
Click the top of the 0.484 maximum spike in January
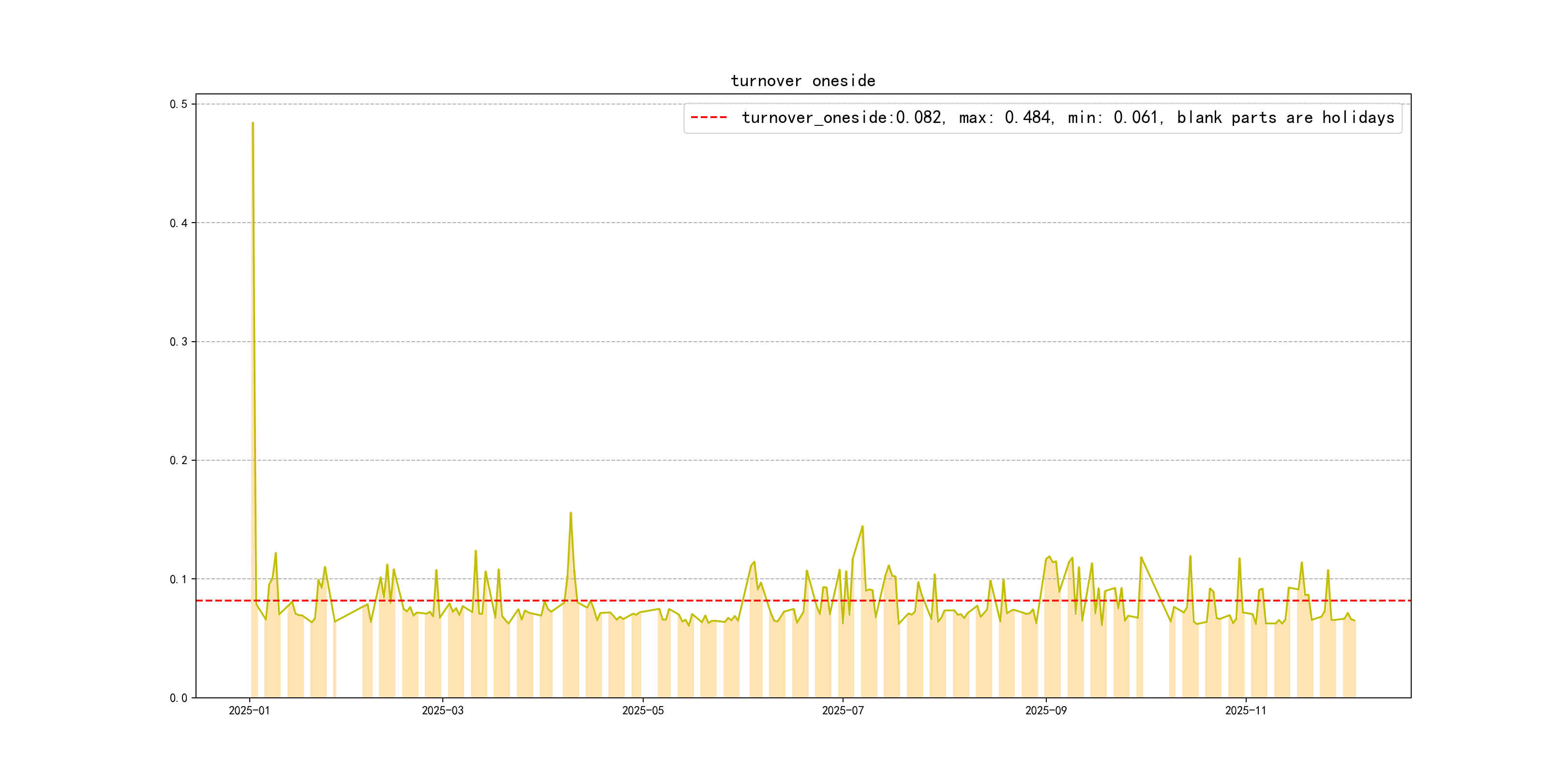253,123
